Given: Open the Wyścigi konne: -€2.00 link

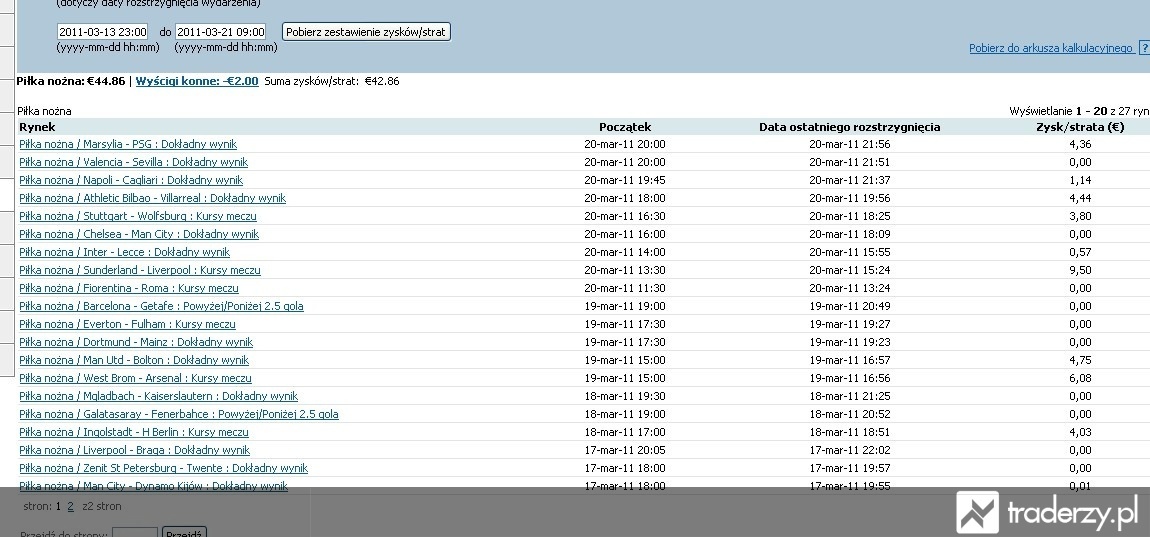Looking at the screenshot, I should pyautogui.click(x=197, y=81).
